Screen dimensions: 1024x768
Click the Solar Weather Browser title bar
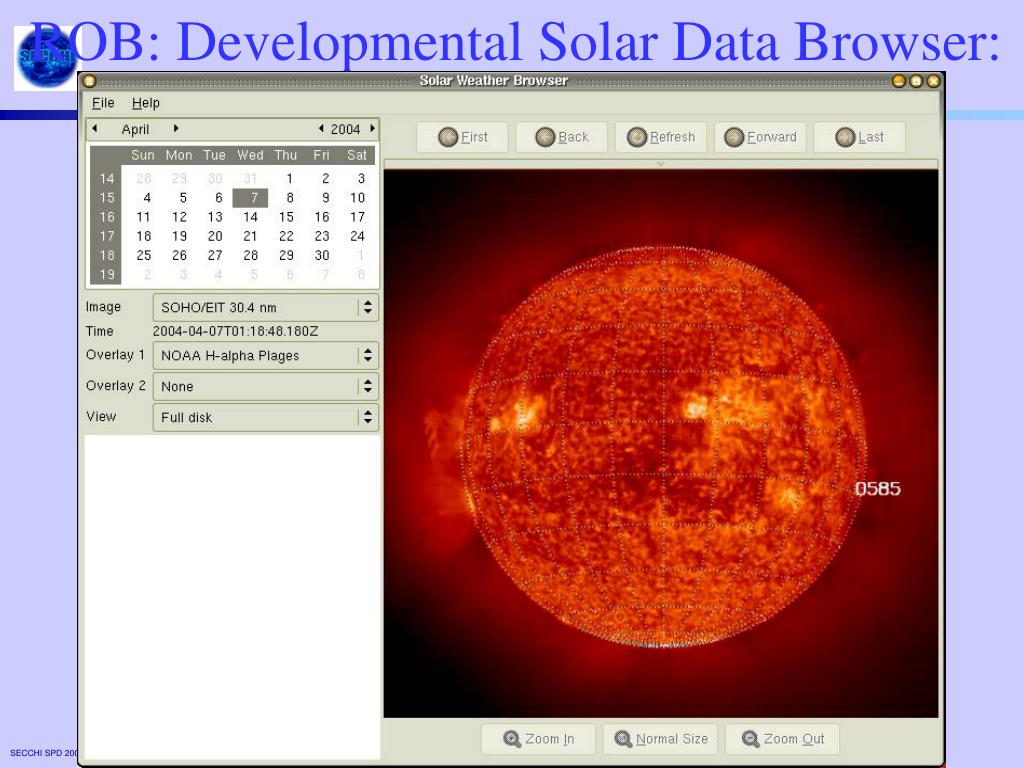[494, 80]
